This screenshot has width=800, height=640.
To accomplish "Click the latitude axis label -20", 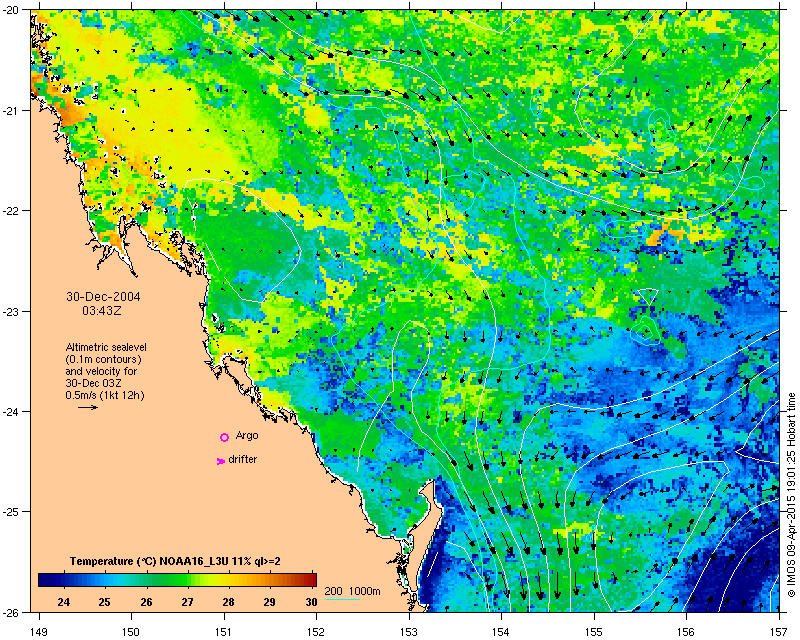I will click(11, 10).
